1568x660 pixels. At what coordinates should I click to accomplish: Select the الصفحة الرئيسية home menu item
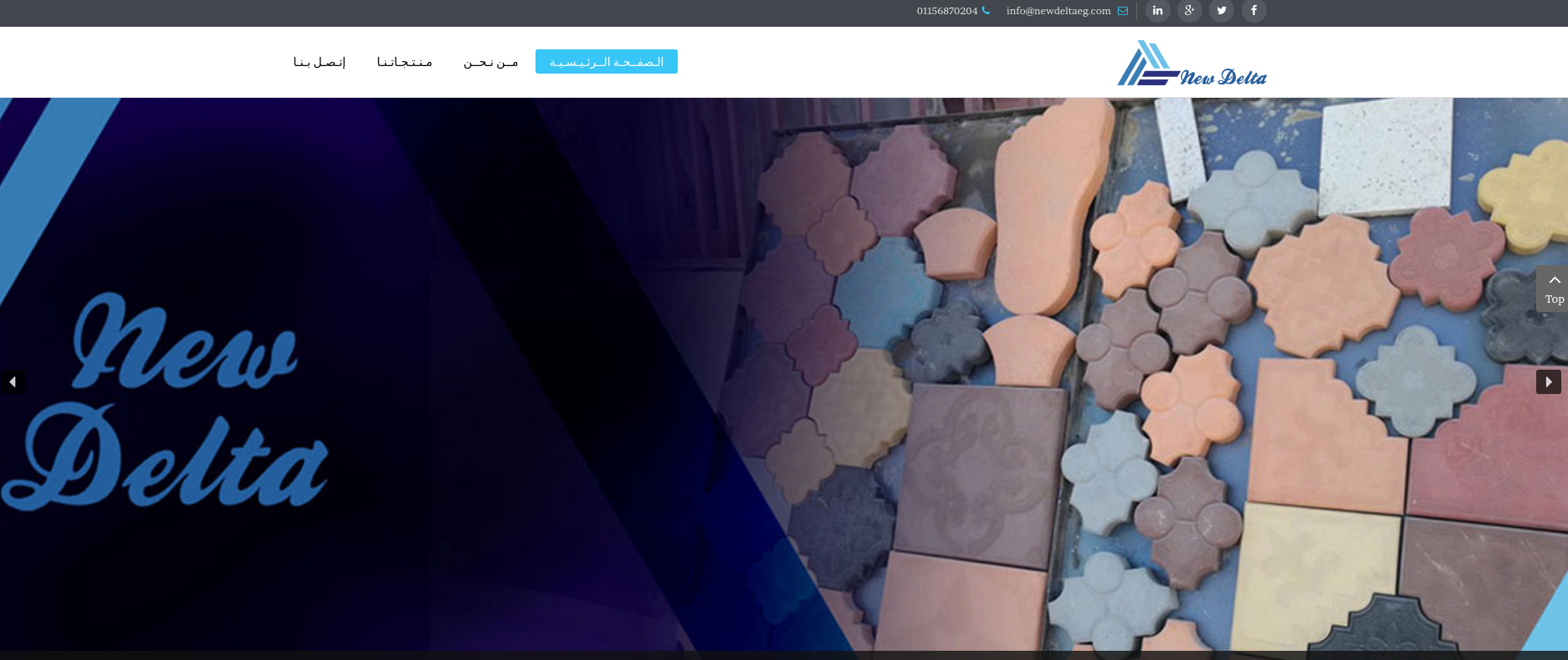[607, 62]
